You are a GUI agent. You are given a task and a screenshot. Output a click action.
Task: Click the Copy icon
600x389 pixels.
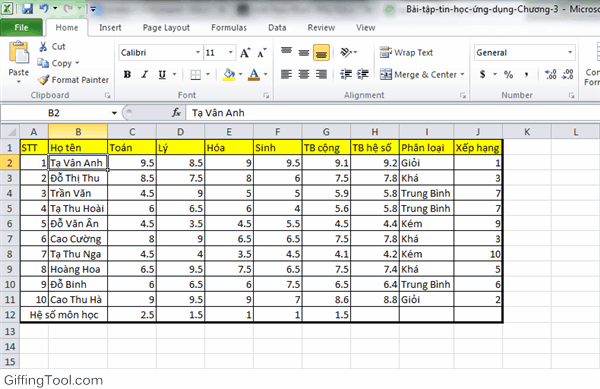[43, 63]
